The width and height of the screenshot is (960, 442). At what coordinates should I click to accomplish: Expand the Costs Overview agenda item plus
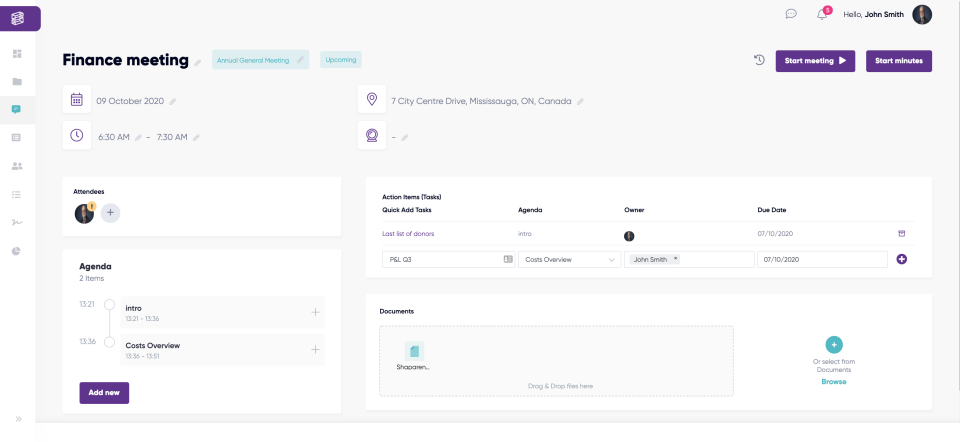[x=315, y=350]
